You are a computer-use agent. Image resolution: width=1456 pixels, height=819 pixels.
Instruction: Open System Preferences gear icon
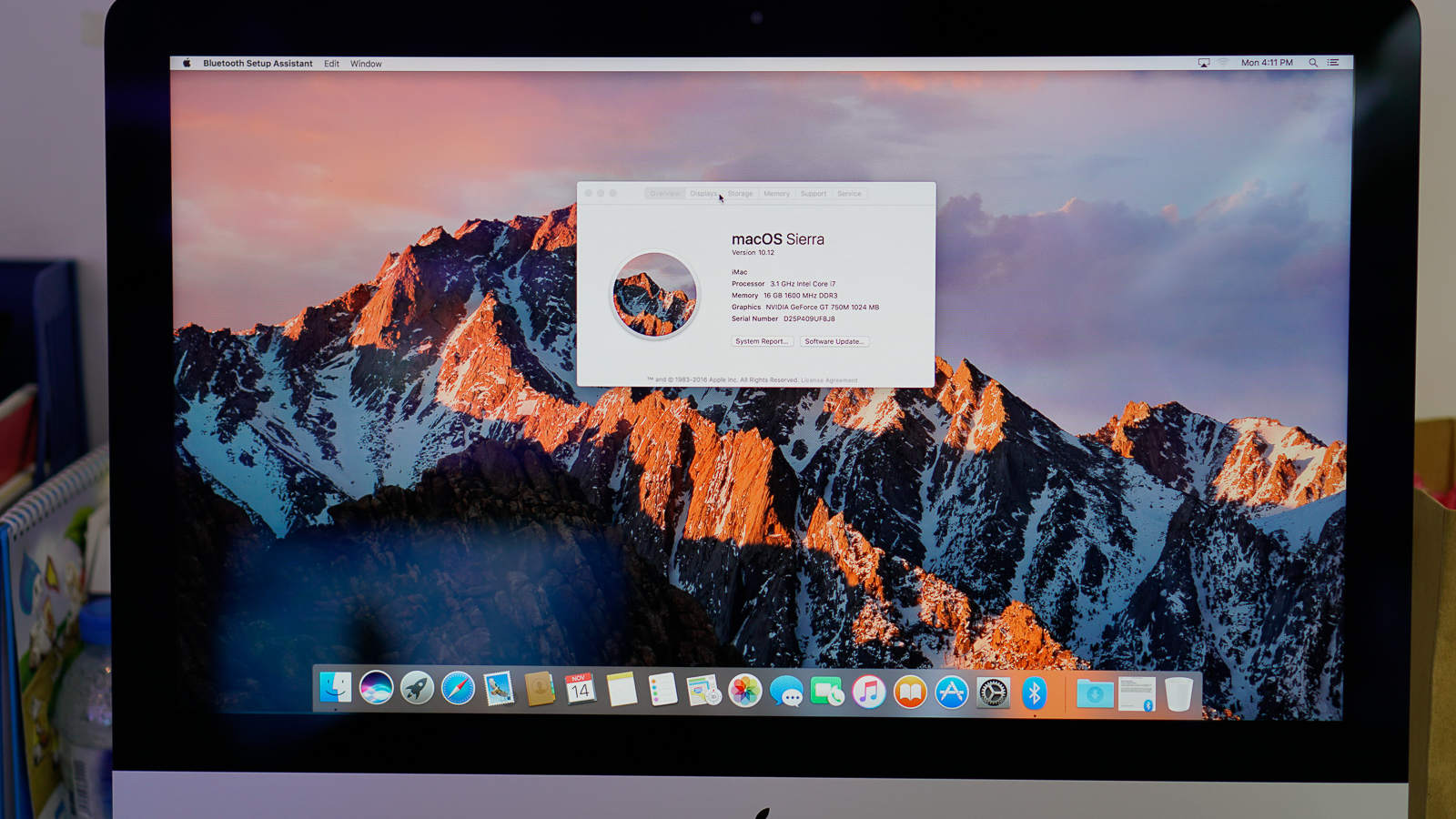[993, 693]
